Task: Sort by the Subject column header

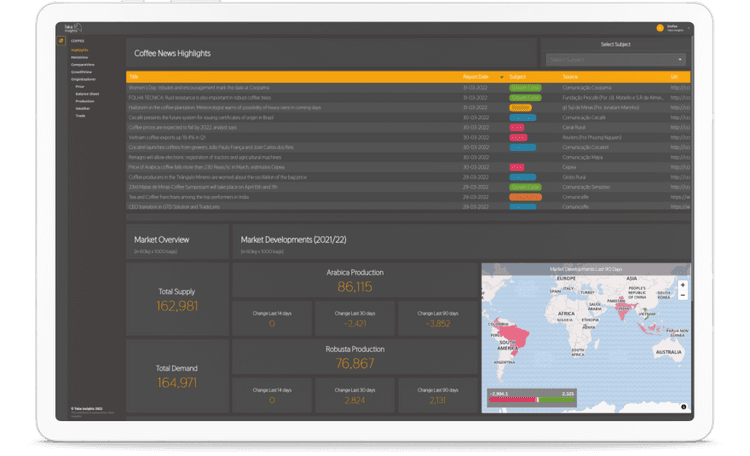Action: click(x=517, y=77)
